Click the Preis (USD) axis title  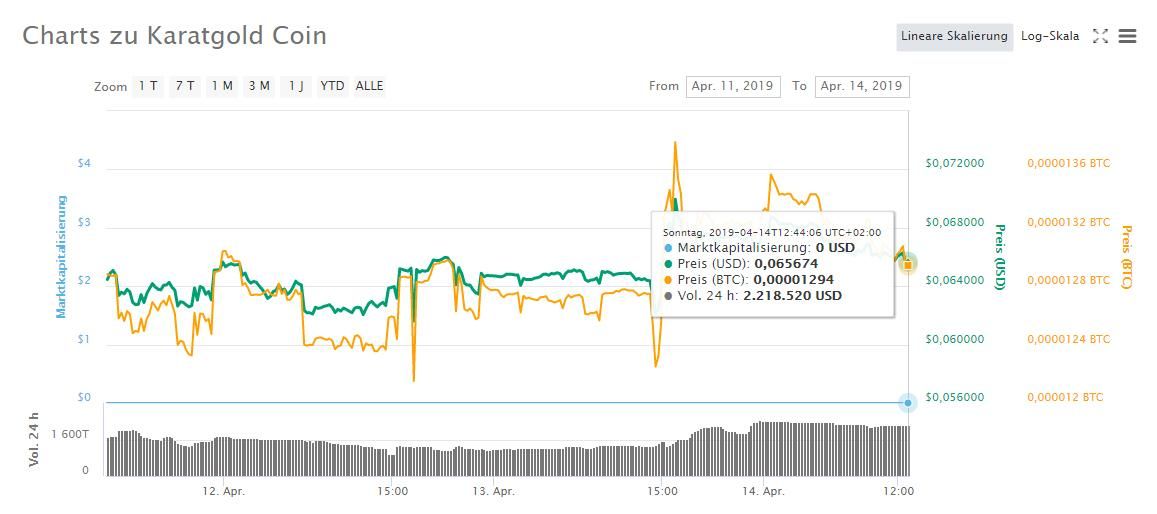pos(1001,257)
